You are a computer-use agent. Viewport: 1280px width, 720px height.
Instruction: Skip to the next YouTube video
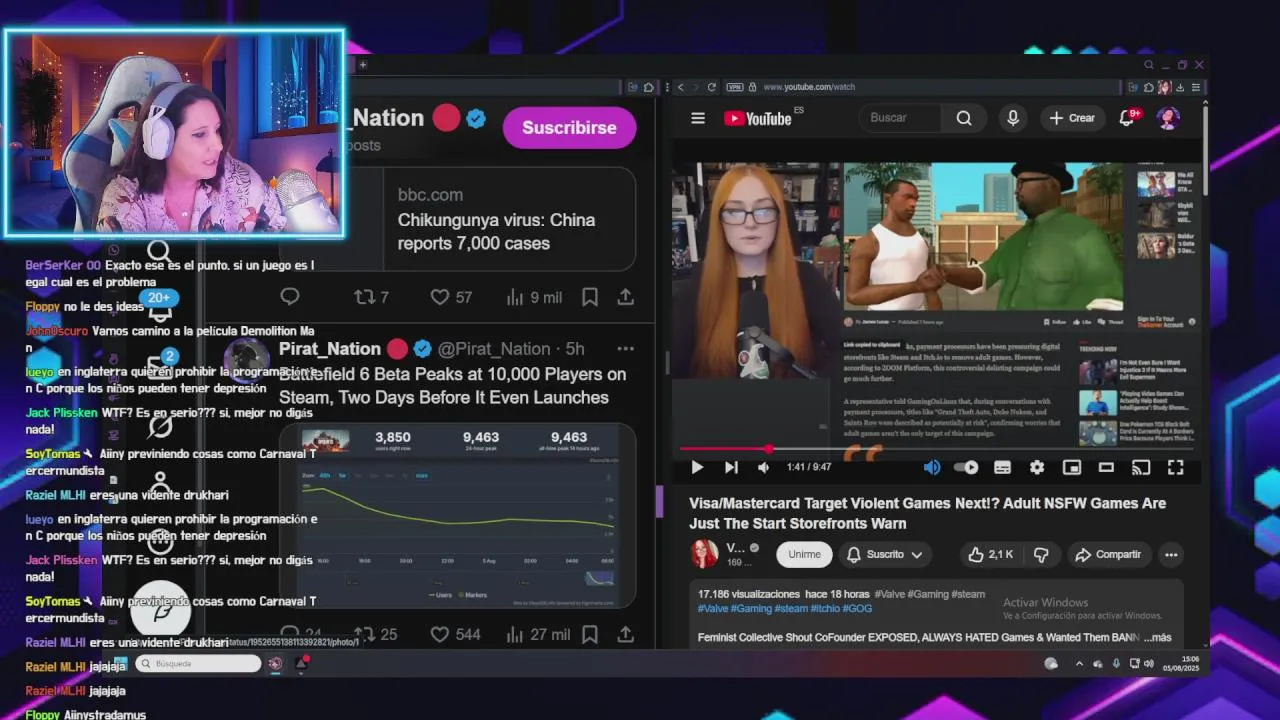731,467
